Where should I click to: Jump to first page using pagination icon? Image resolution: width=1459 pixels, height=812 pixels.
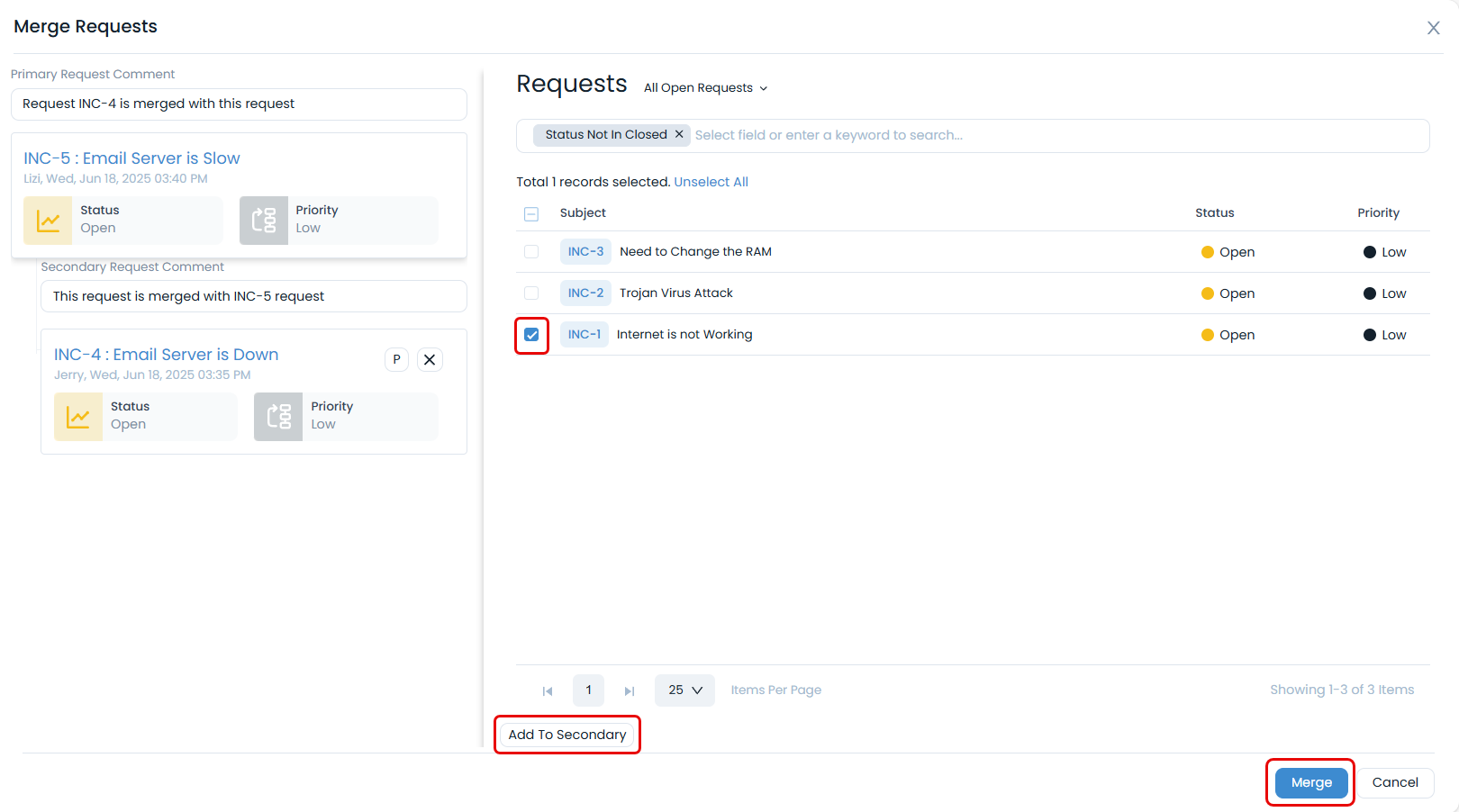pyautogui.click(x=548, y=690)
